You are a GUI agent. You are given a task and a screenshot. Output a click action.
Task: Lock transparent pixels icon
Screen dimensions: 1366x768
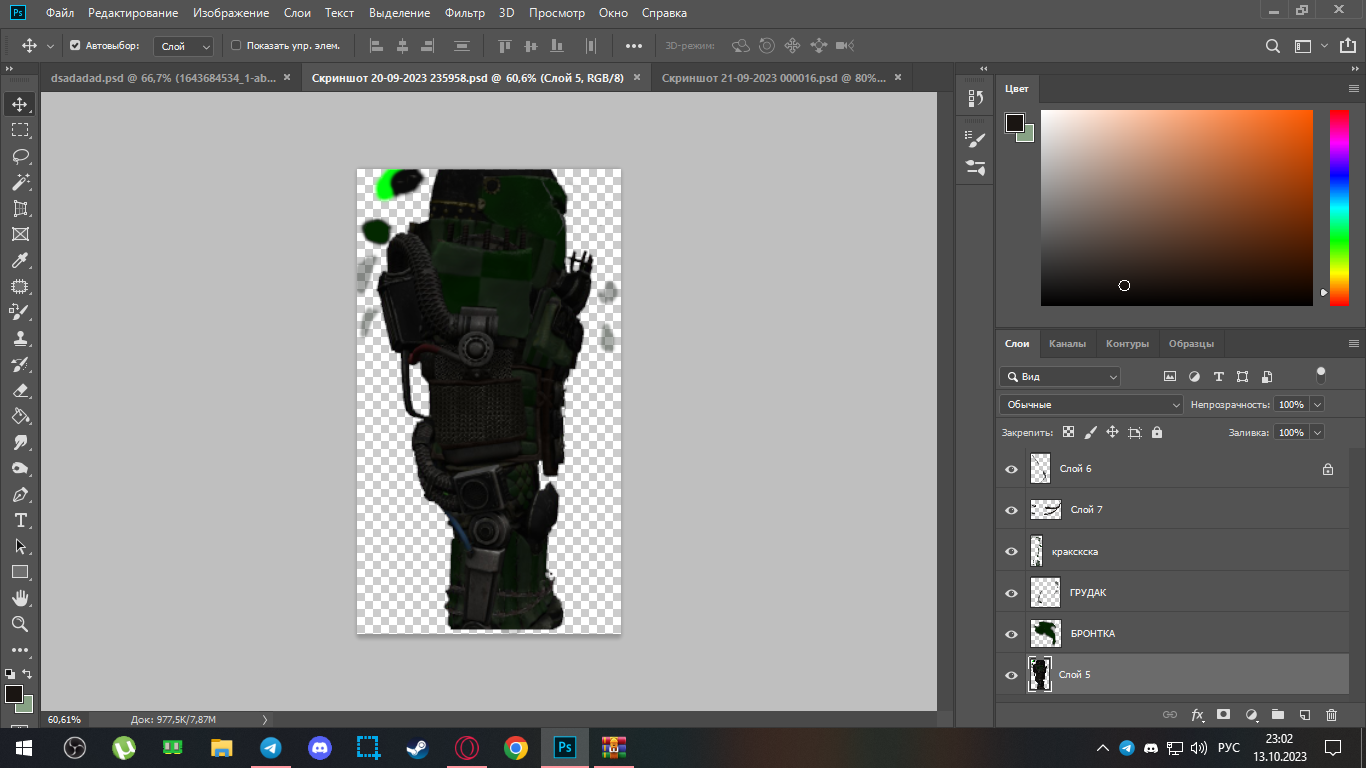[x=1068, y=433]
